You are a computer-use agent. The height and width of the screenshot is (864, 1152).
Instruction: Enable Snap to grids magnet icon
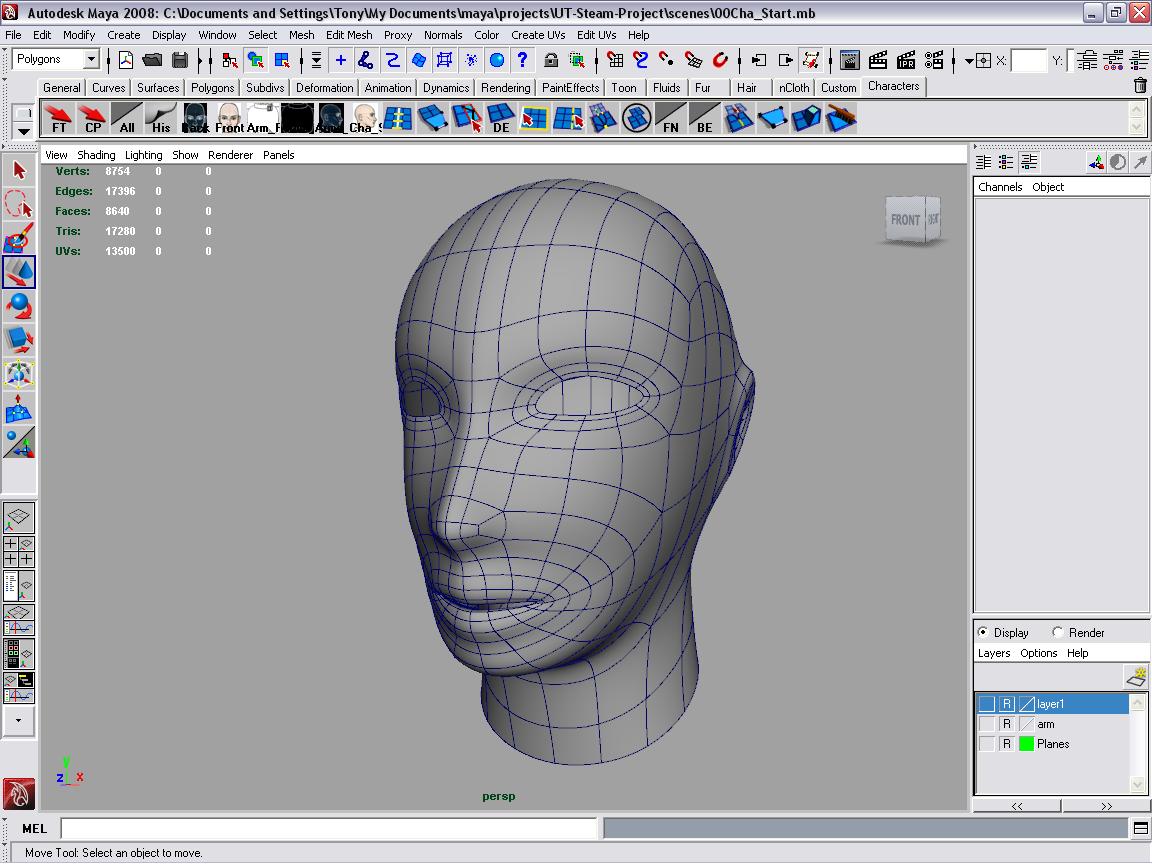(x=616, y=60)
